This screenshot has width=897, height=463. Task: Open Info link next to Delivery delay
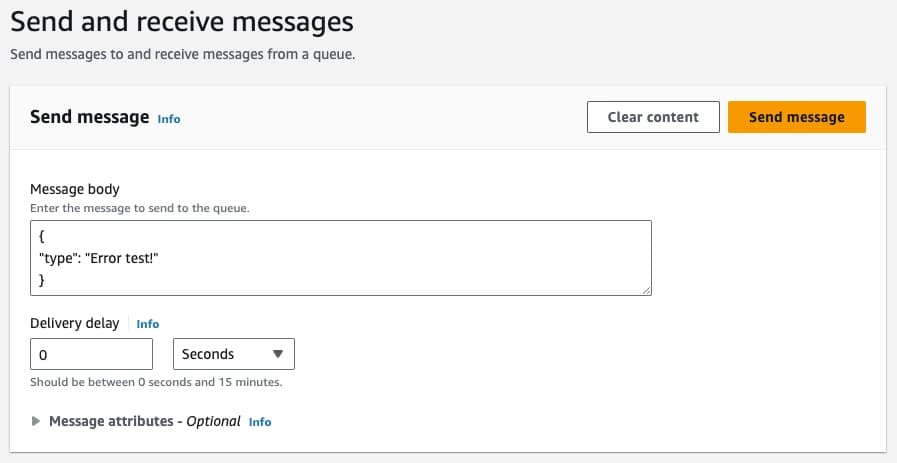click(x=147, y=324)
